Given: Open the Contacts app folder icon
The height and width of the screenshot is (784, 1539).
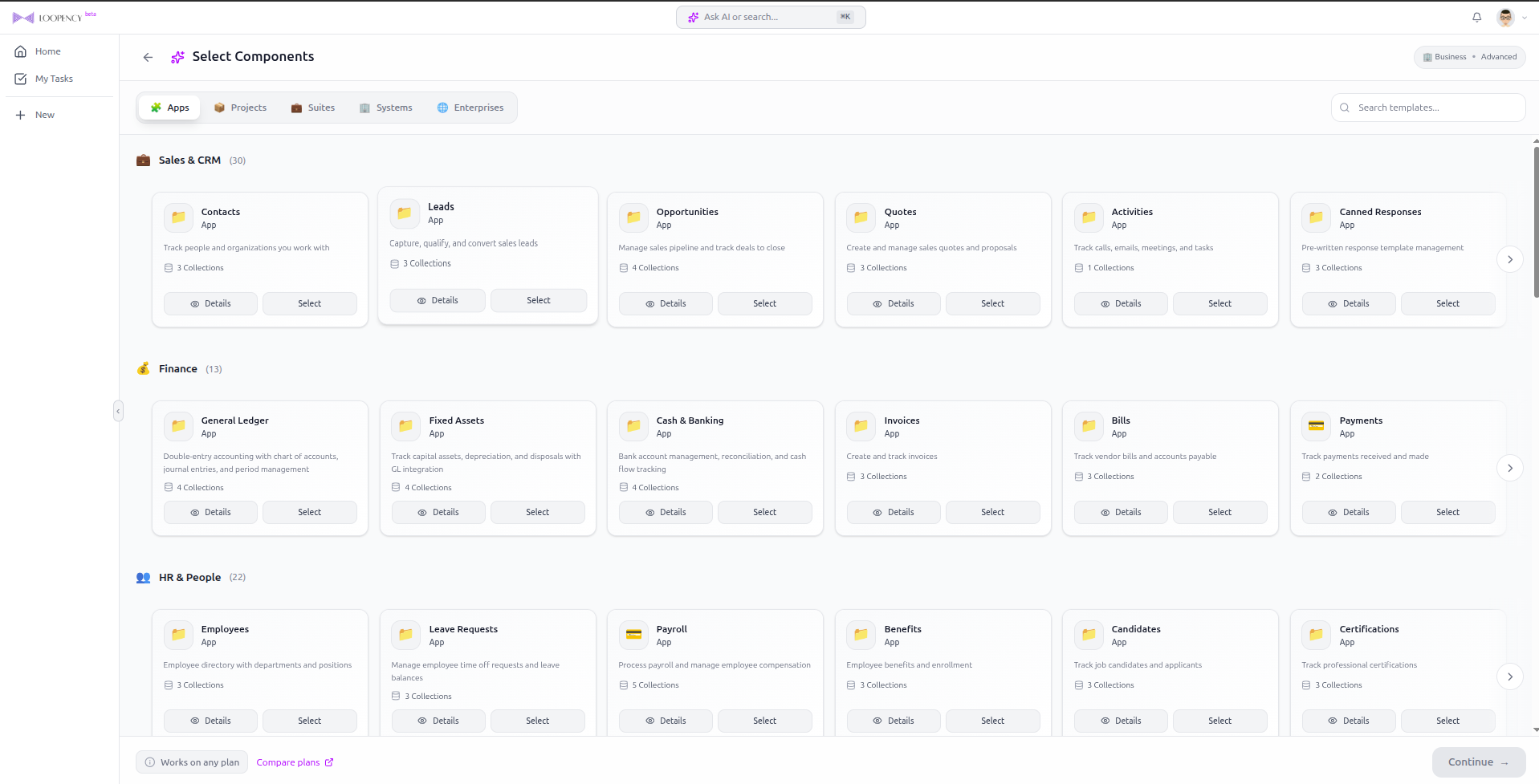Looking at the screenshot, I should click(178, 217).
